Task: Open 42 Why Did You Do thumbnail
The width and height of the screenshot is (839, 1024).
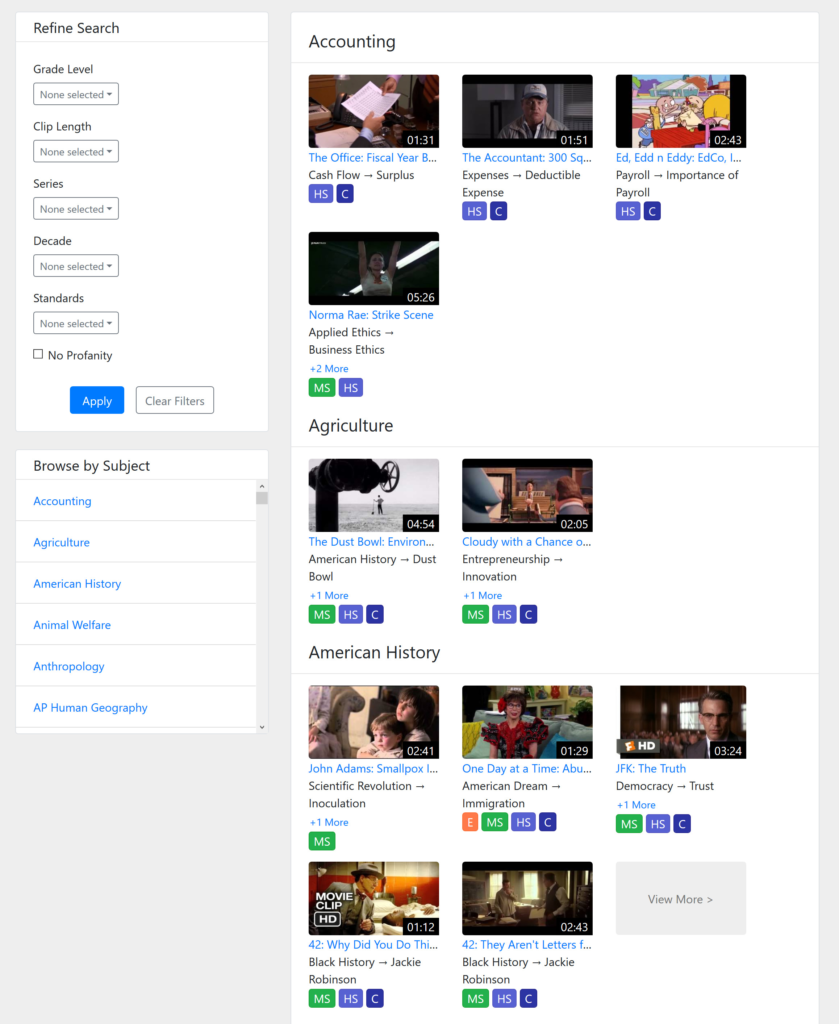Action: [373, 899]
